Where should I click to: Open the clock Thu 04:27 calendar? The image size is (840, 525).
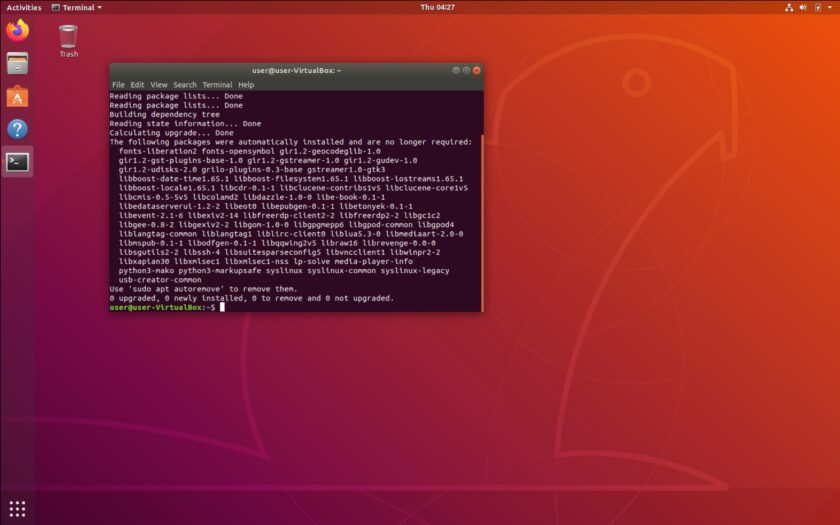coord(437,8)
